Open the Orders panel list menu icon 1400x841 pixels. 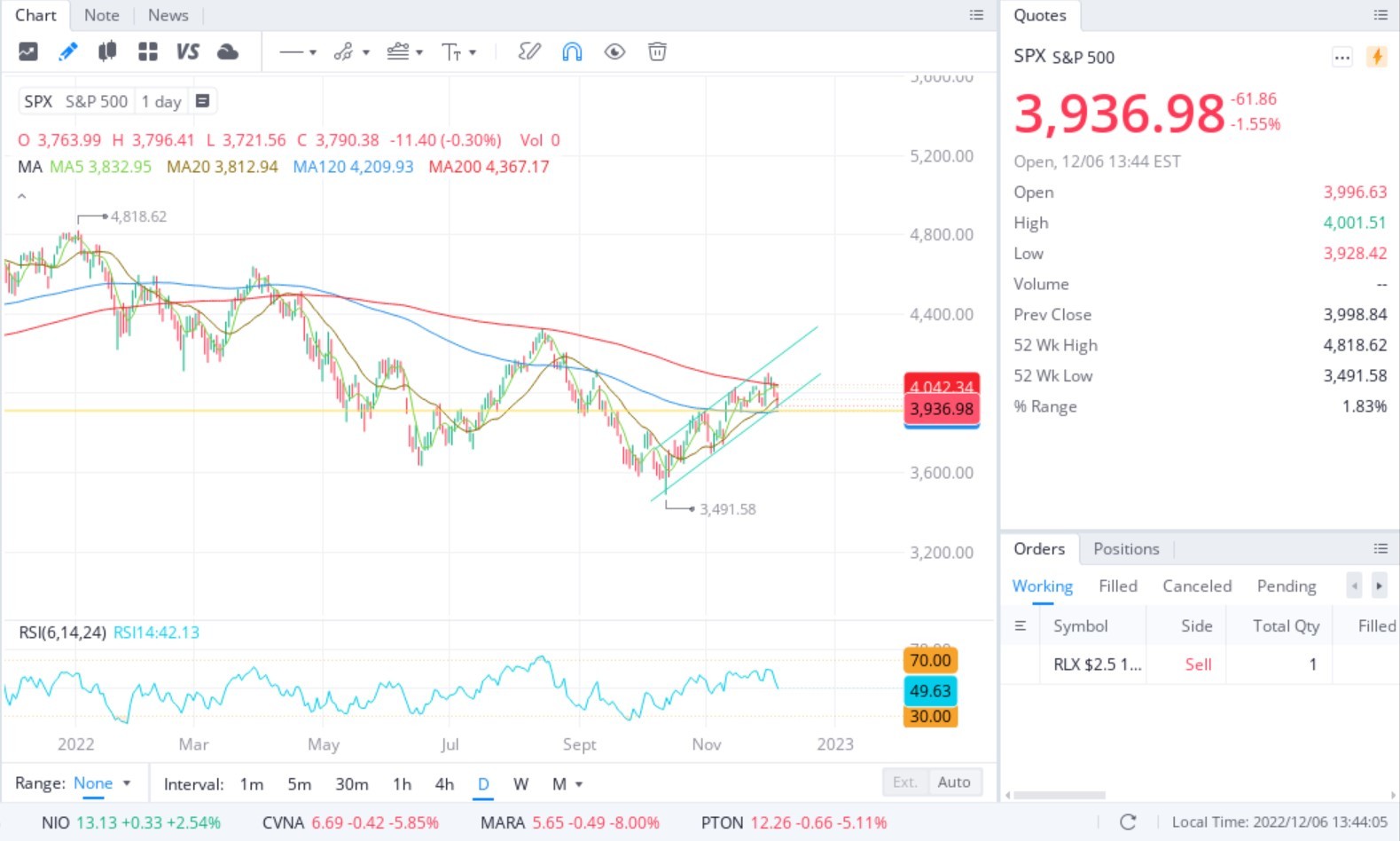click(x=1380, y=548)
